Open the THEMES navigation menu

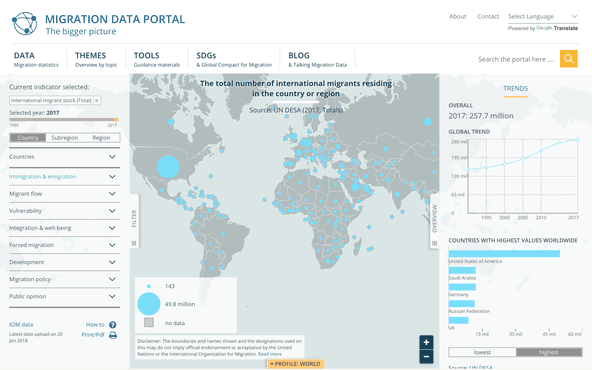(x=96, y=59)
